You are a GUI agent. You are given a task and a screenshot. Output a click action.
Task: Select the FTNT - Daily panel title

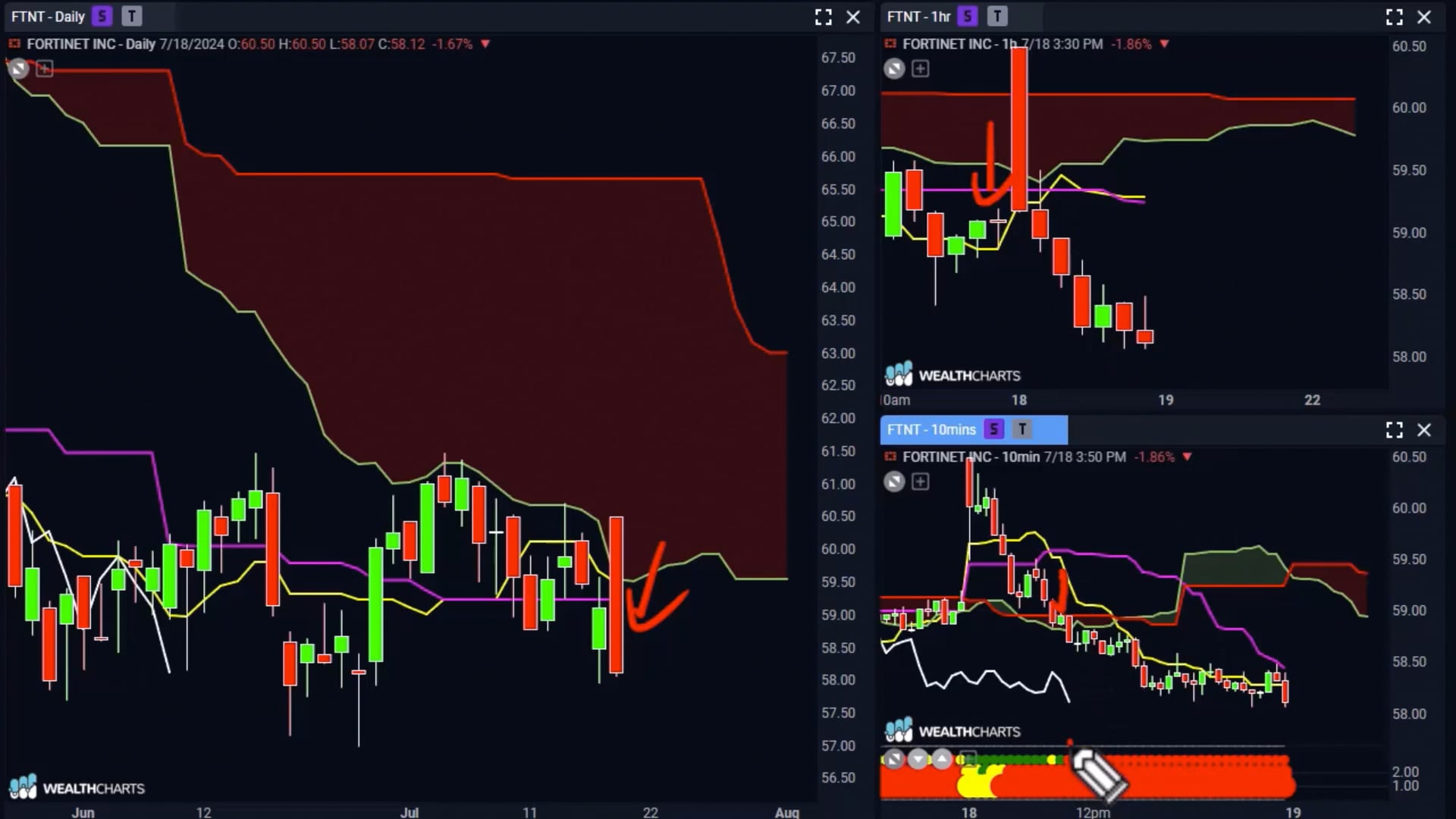[48, 17]
